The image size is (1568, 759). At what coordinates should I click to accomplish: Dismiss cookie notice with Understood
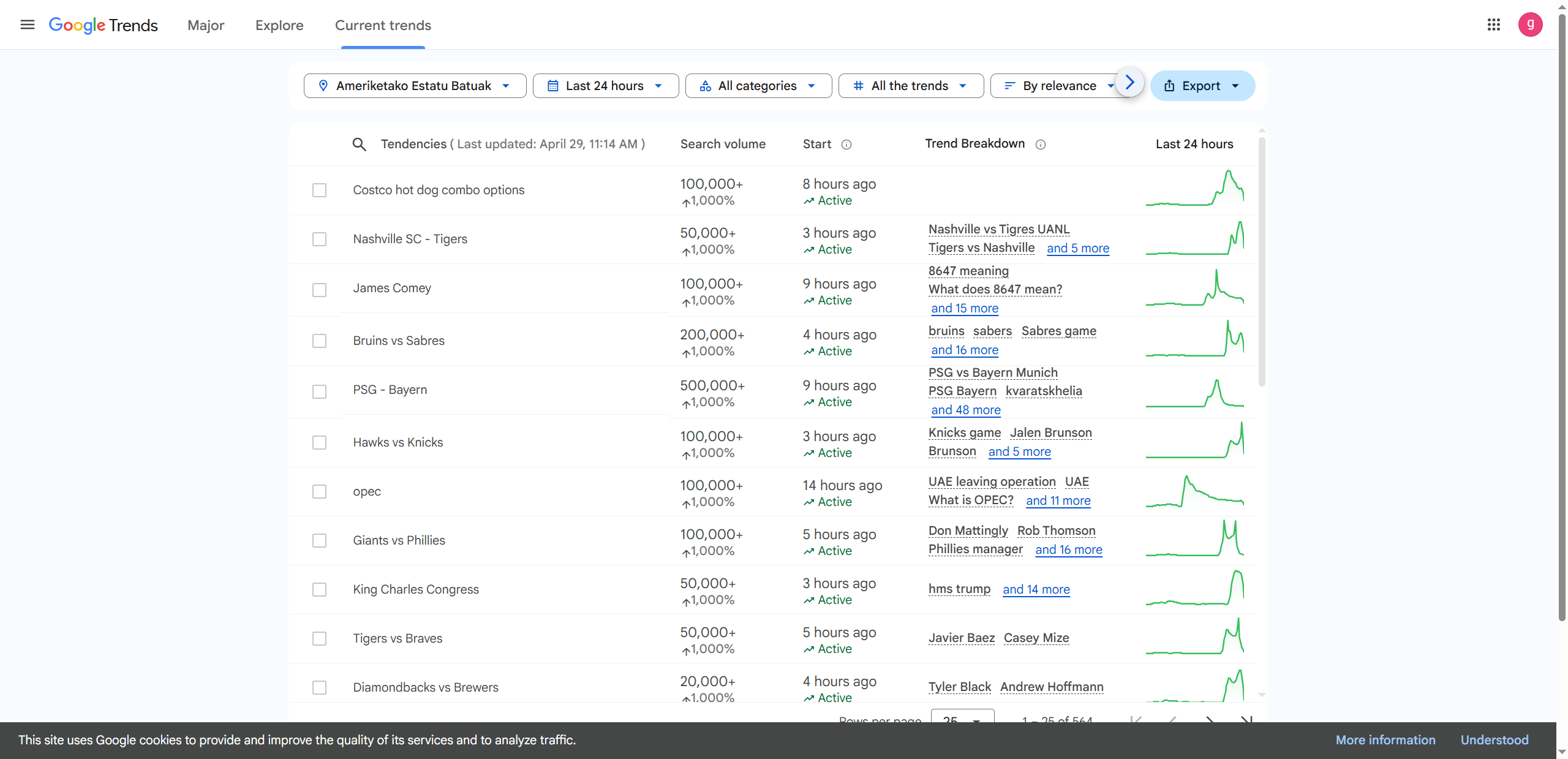[1494, 740]
